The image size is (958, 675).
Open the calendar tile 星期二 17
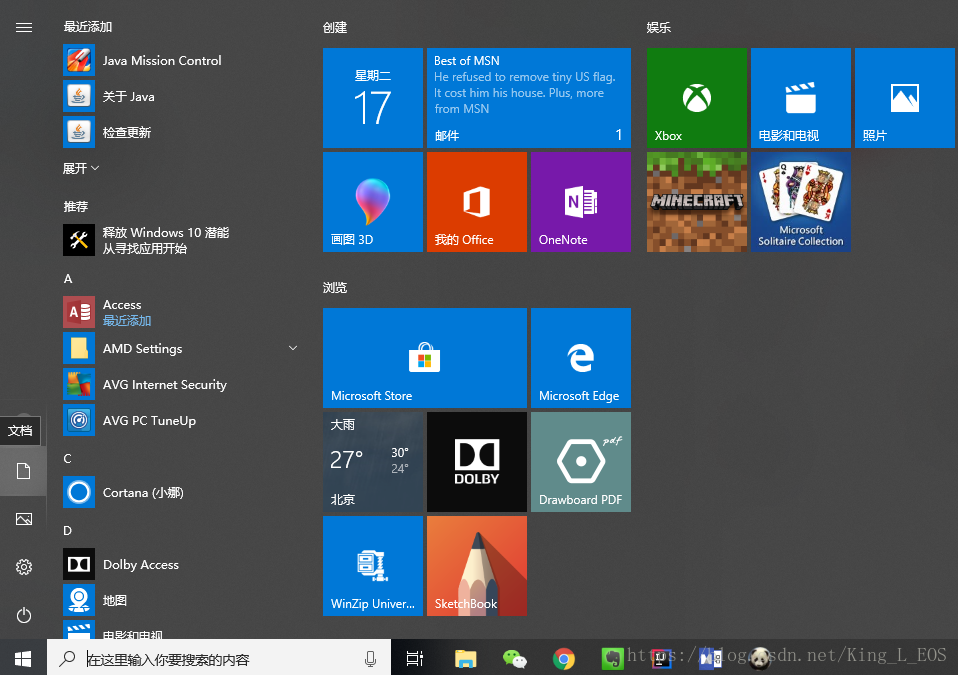pos(373,98)
